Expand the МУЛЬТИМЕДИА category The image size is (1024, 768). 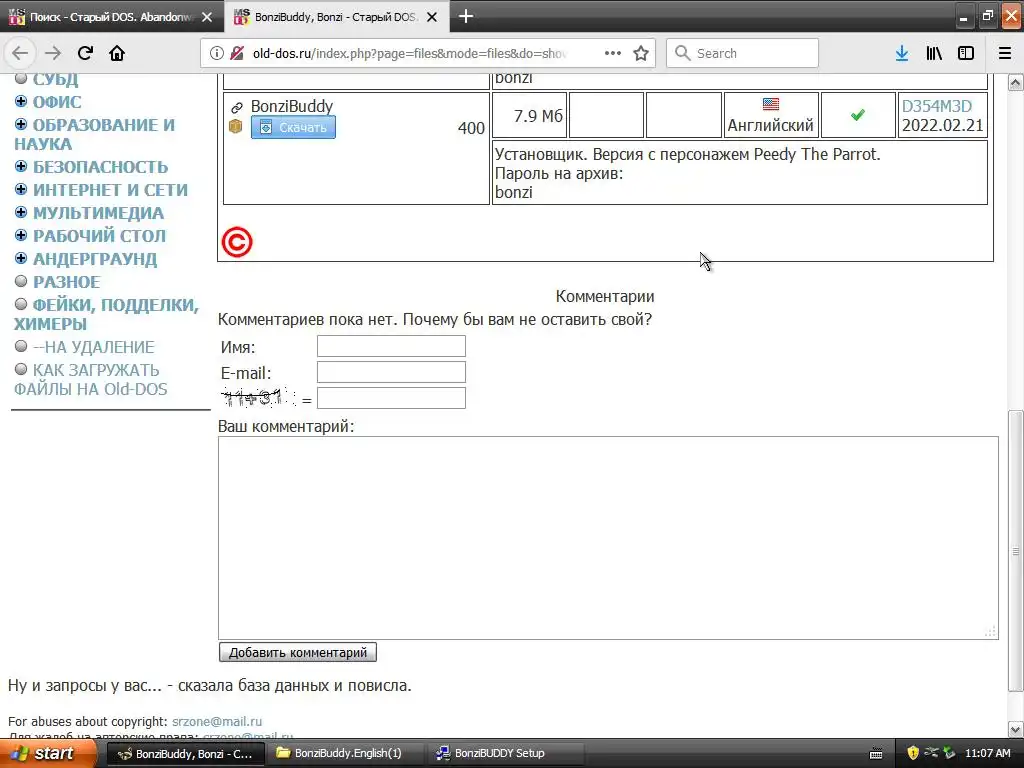point(21,212)
